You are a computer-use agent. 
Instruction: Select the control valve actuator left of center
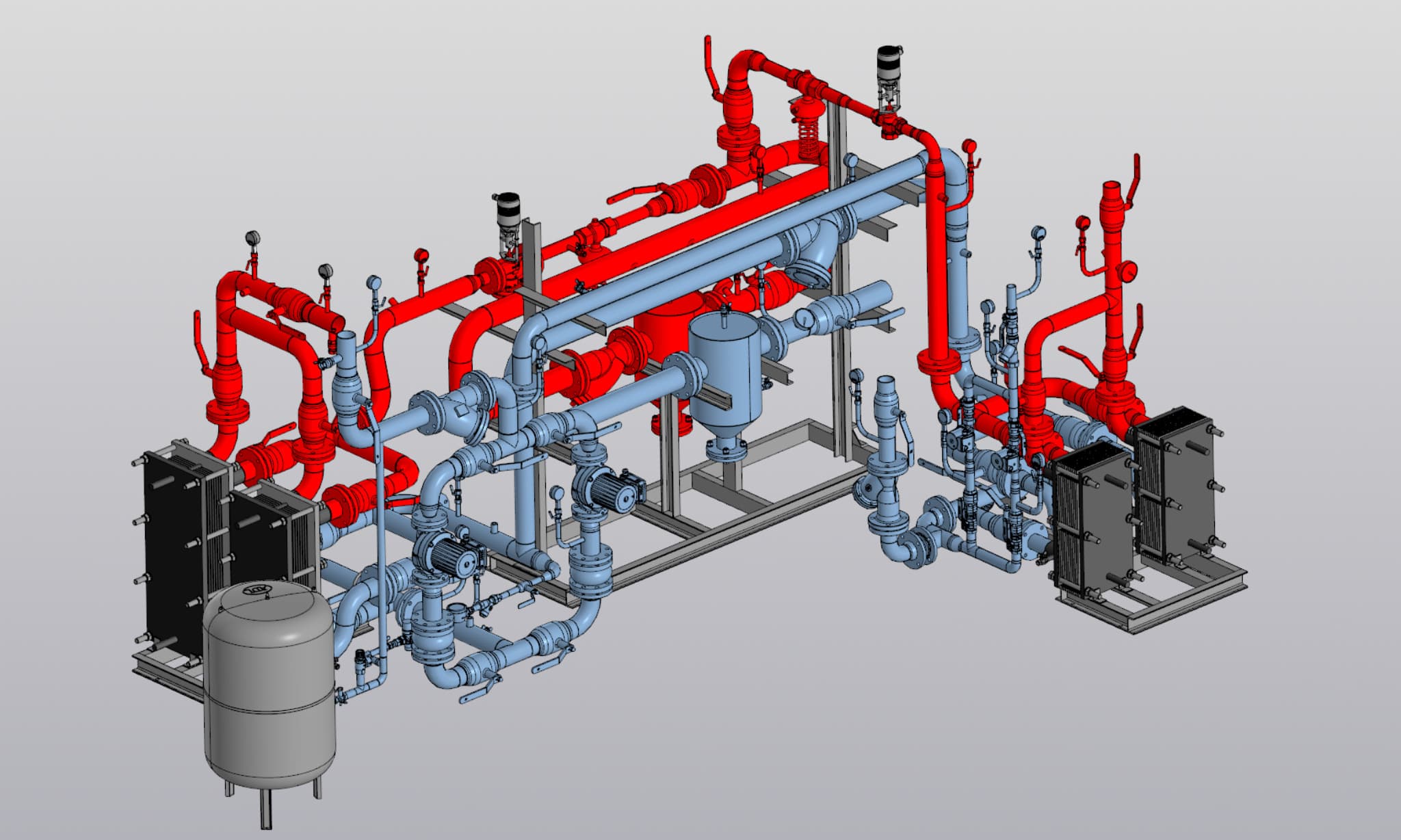pos(508,209)
